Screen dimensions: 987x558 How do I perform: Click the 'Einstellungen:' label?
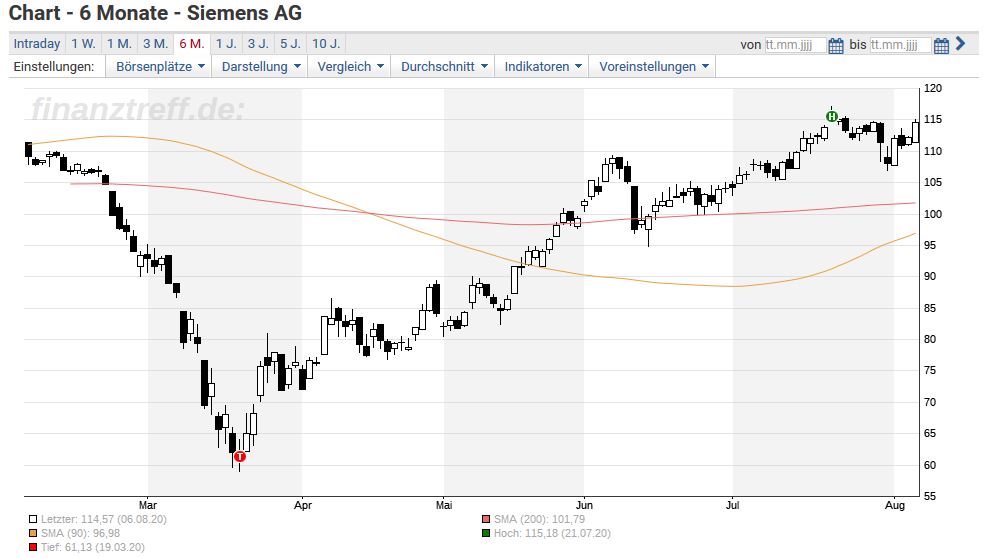click(x=54, y=67)
